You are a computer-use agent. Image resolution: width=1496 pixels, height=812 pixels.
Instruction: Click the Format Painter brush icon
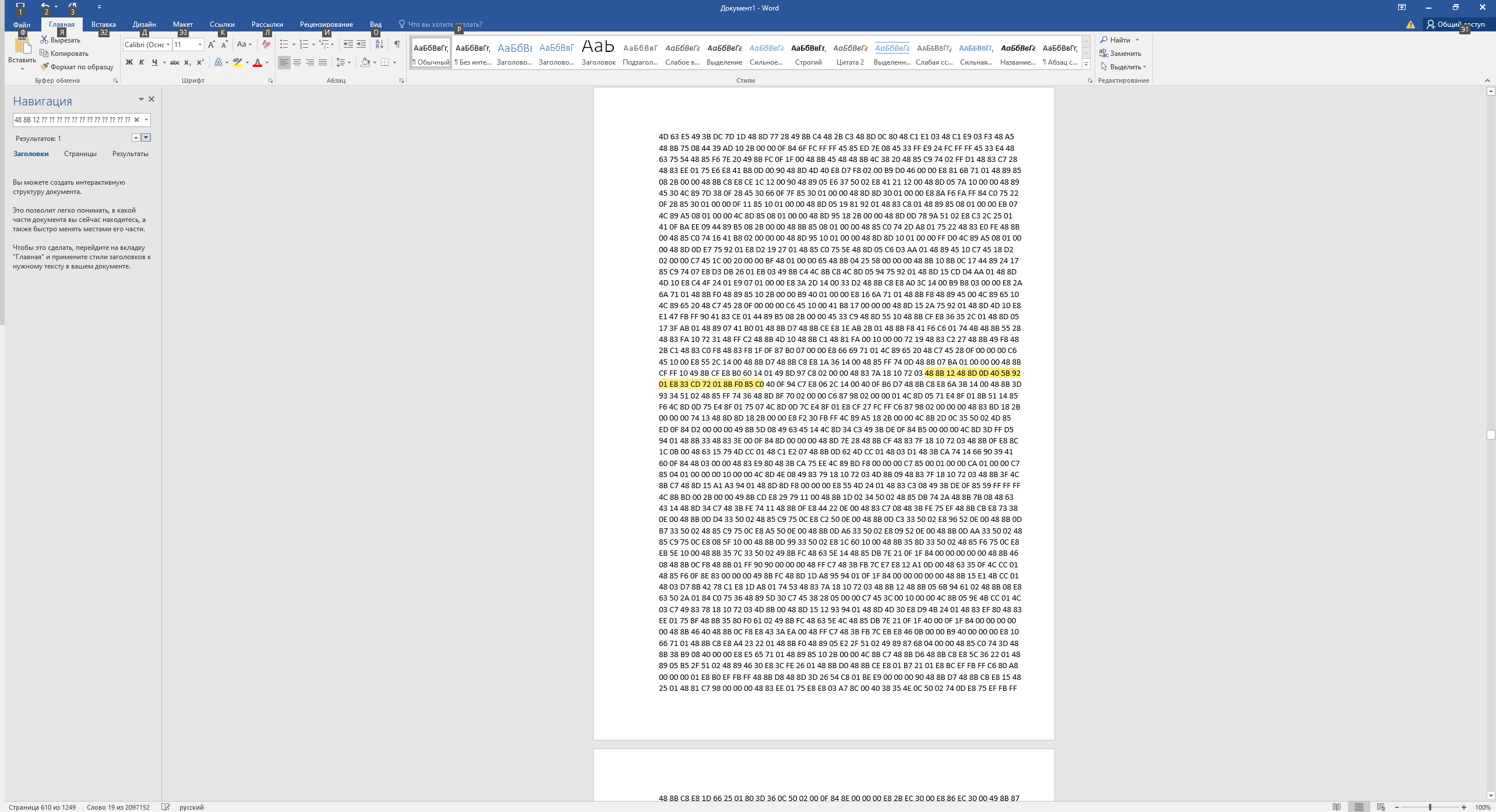tap(44, 66)
